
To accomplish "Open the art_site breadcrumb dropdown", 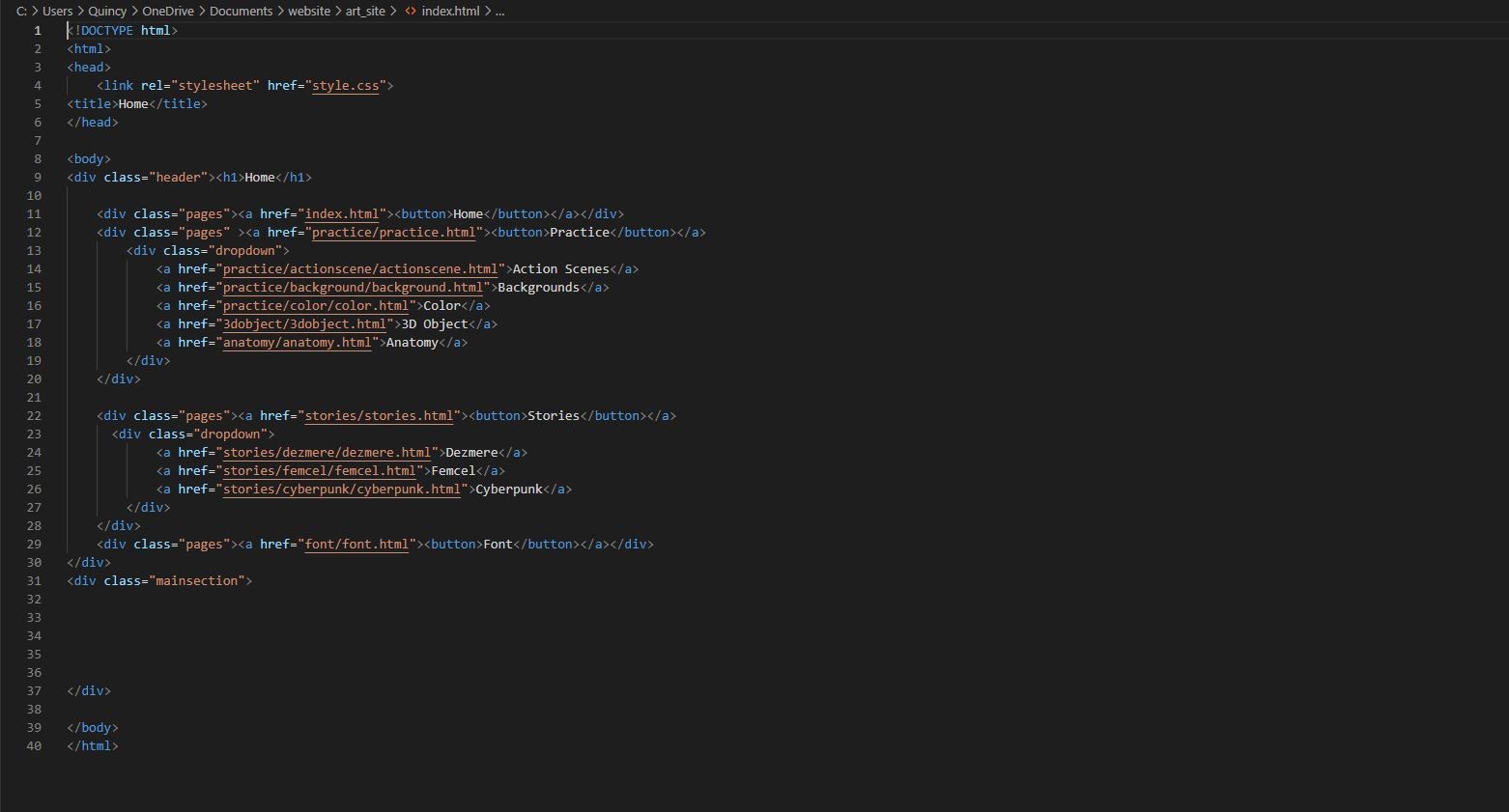I will pos(365,11).
